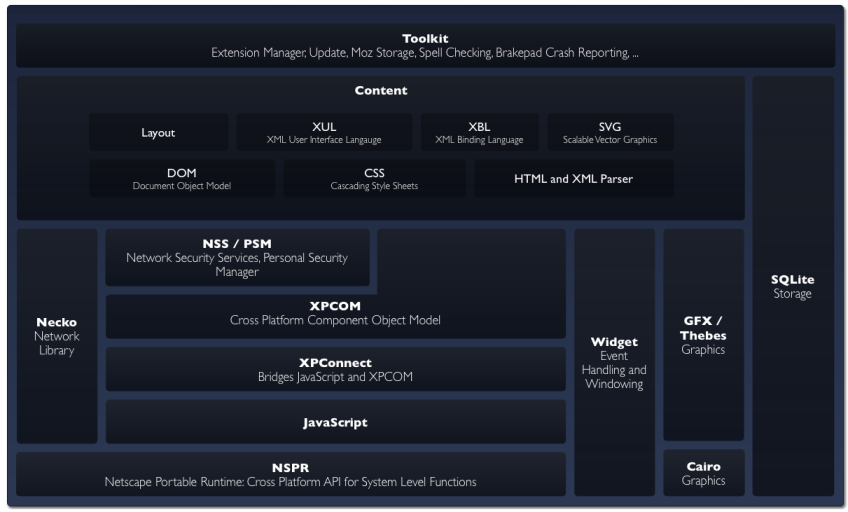Click the DOM Document Object Model box
The image size is (848, 512).
182,178
